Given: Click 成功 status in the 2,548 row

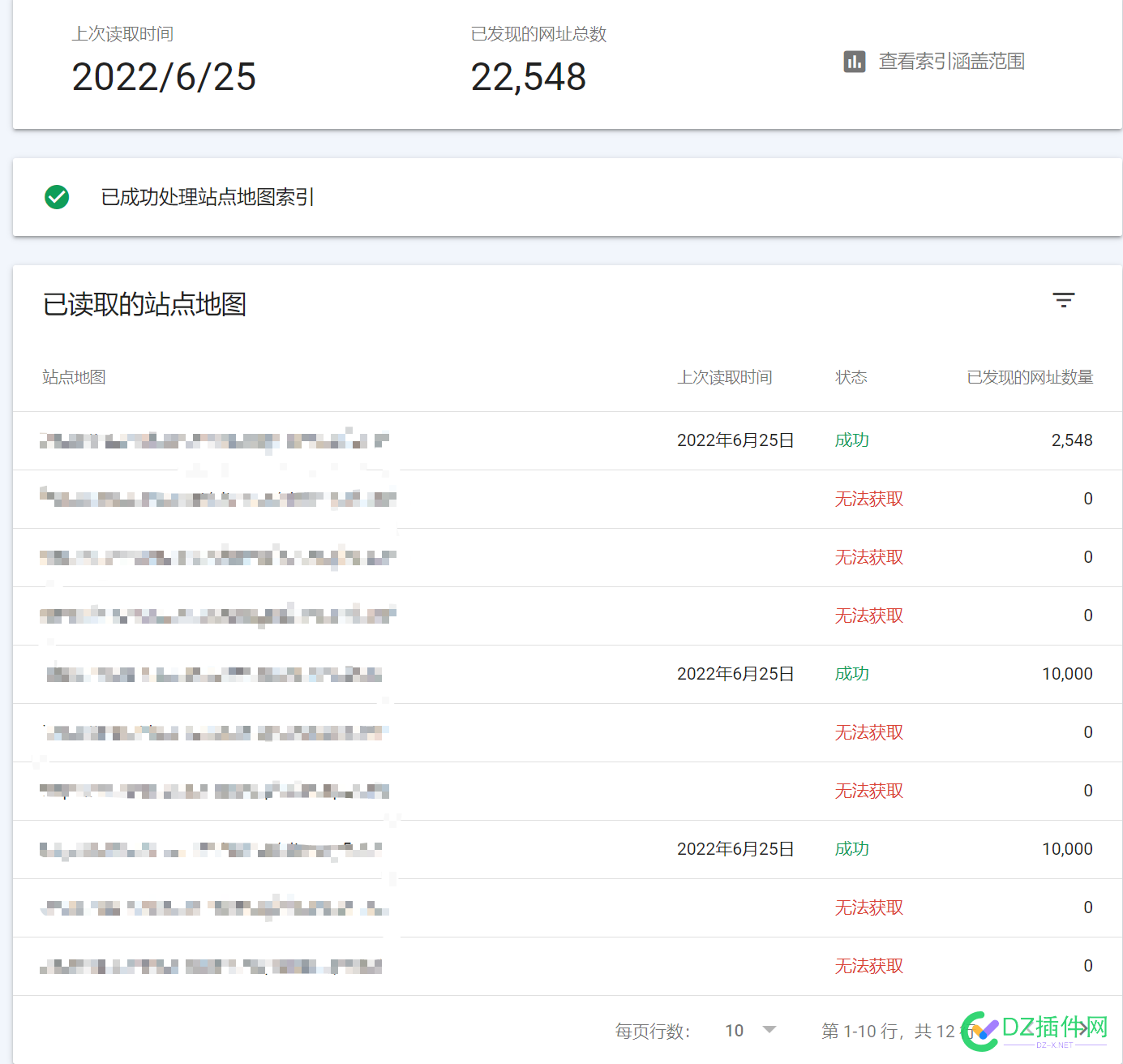Looking at the screenshot, I should [852, 440].
